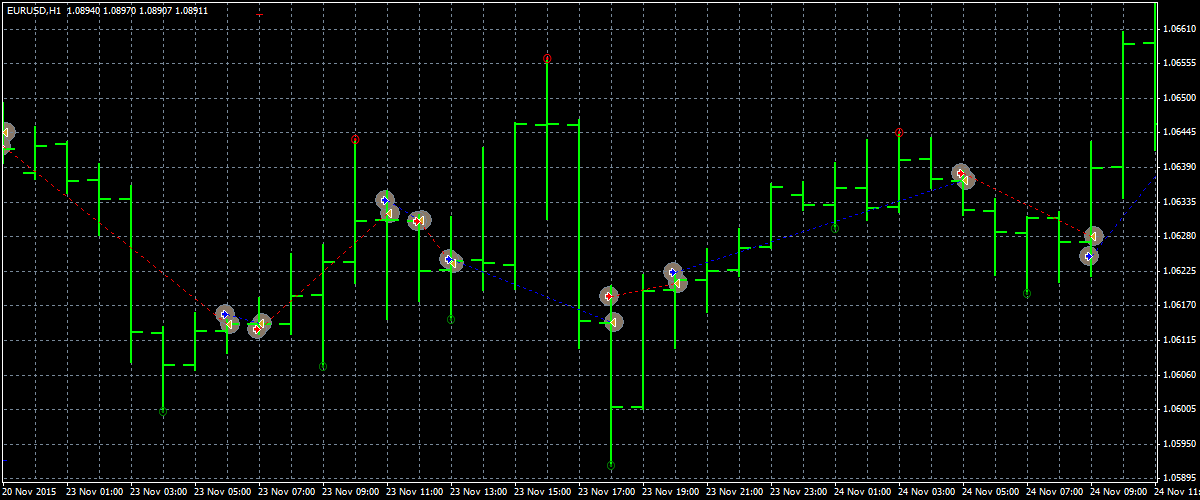
Task: Click the red sell arrow near 23 Nov 17:00
Action: [608, 296]
